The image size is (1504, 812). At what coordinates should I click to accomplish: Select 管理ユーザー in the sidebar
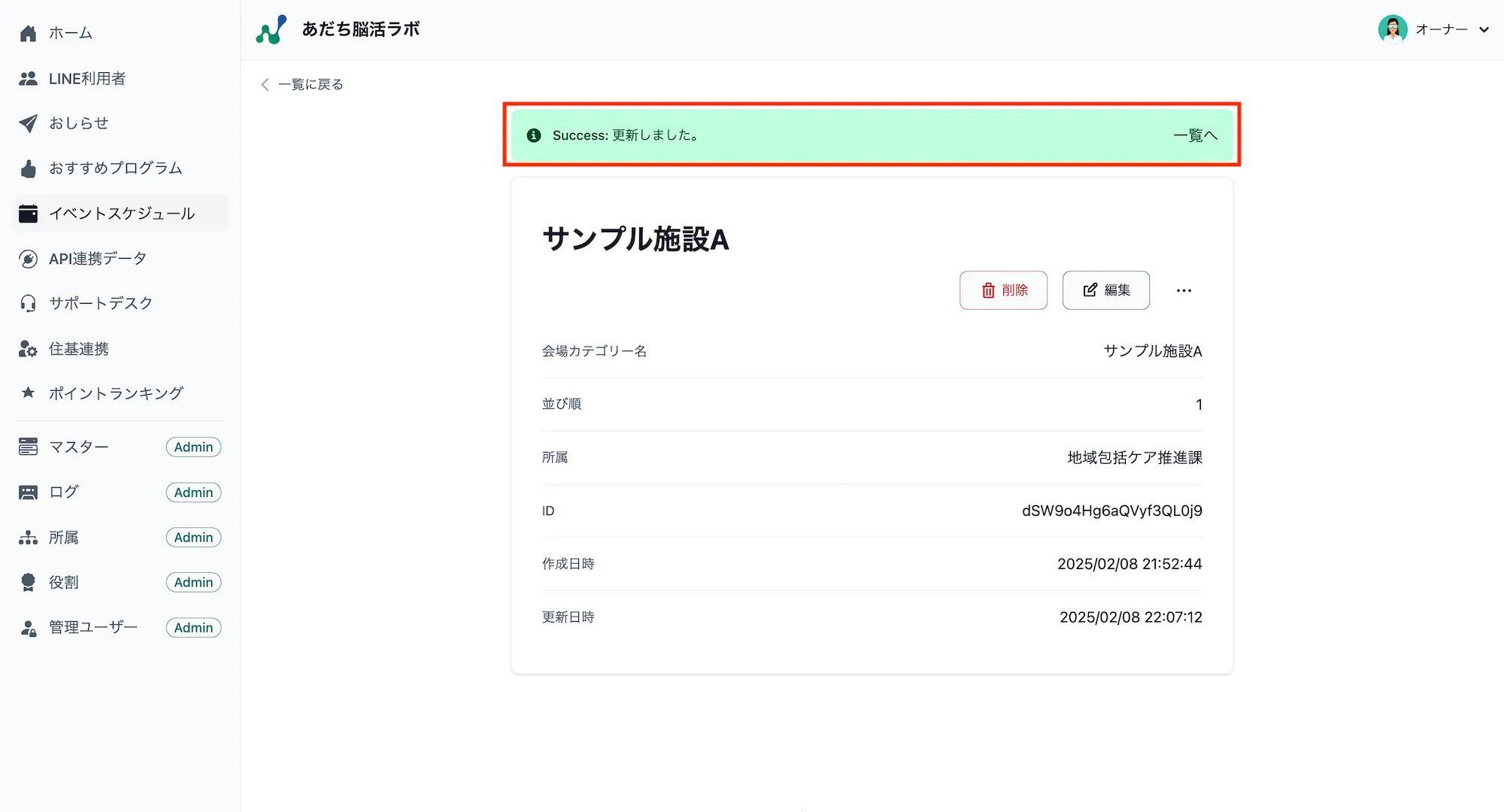click(92, 627)
